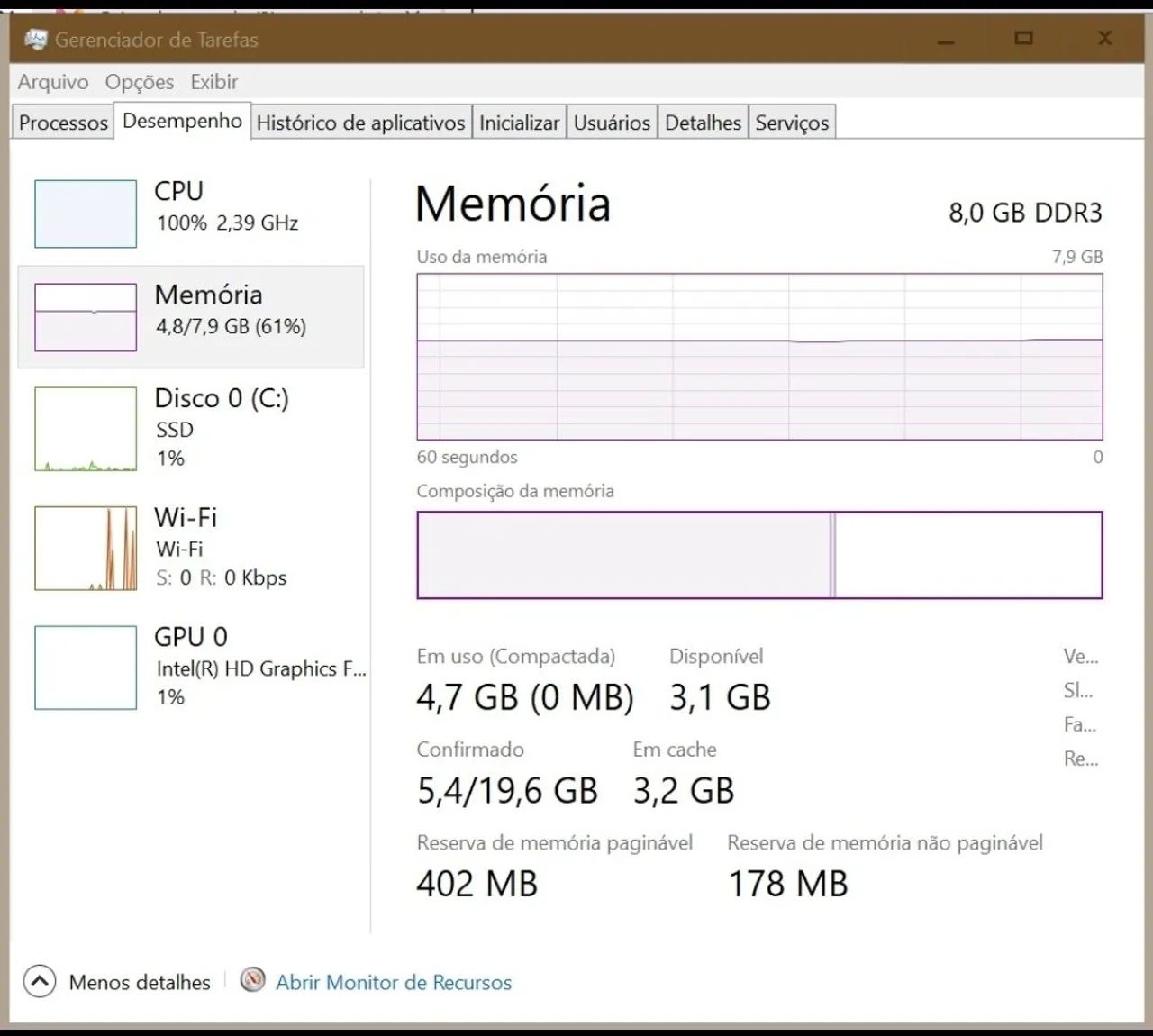Viewport: 1153px width, 1036px height.
Task: Click the memory usage history graph
Action: pos(759,357)
